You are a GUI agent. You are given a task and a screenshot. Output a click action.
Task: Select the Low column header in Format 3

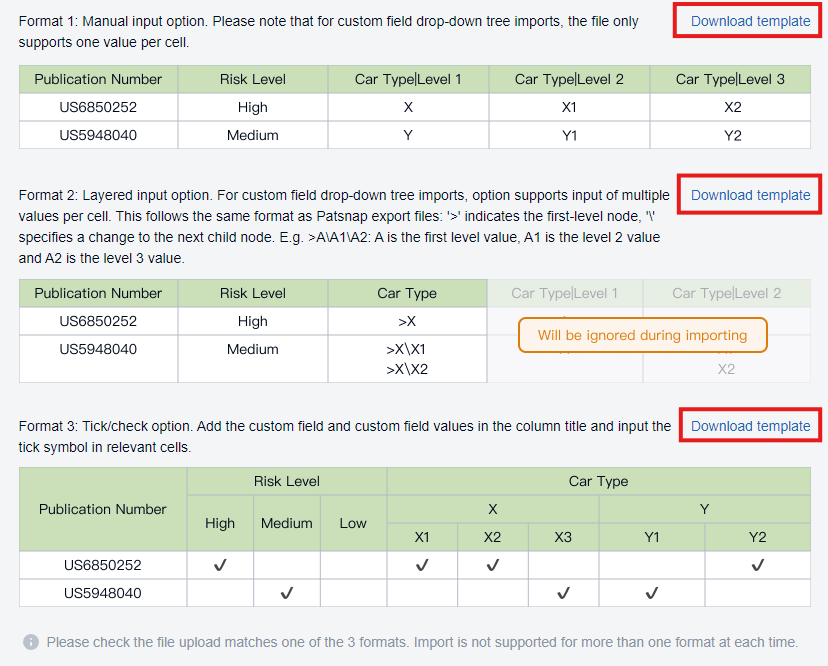point(353,523)
